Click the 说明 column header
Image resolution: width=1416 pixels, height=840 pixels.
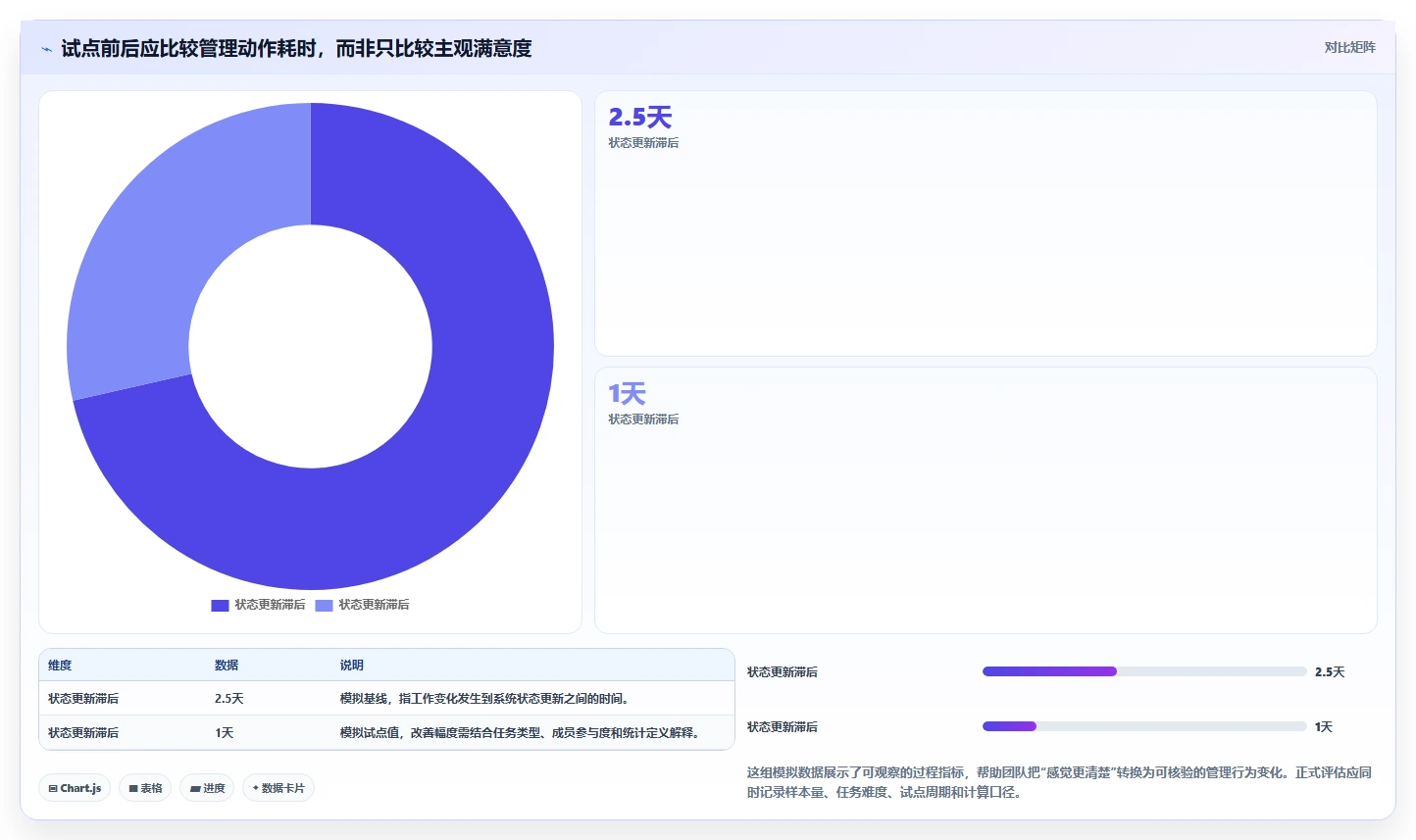(352, 665)
